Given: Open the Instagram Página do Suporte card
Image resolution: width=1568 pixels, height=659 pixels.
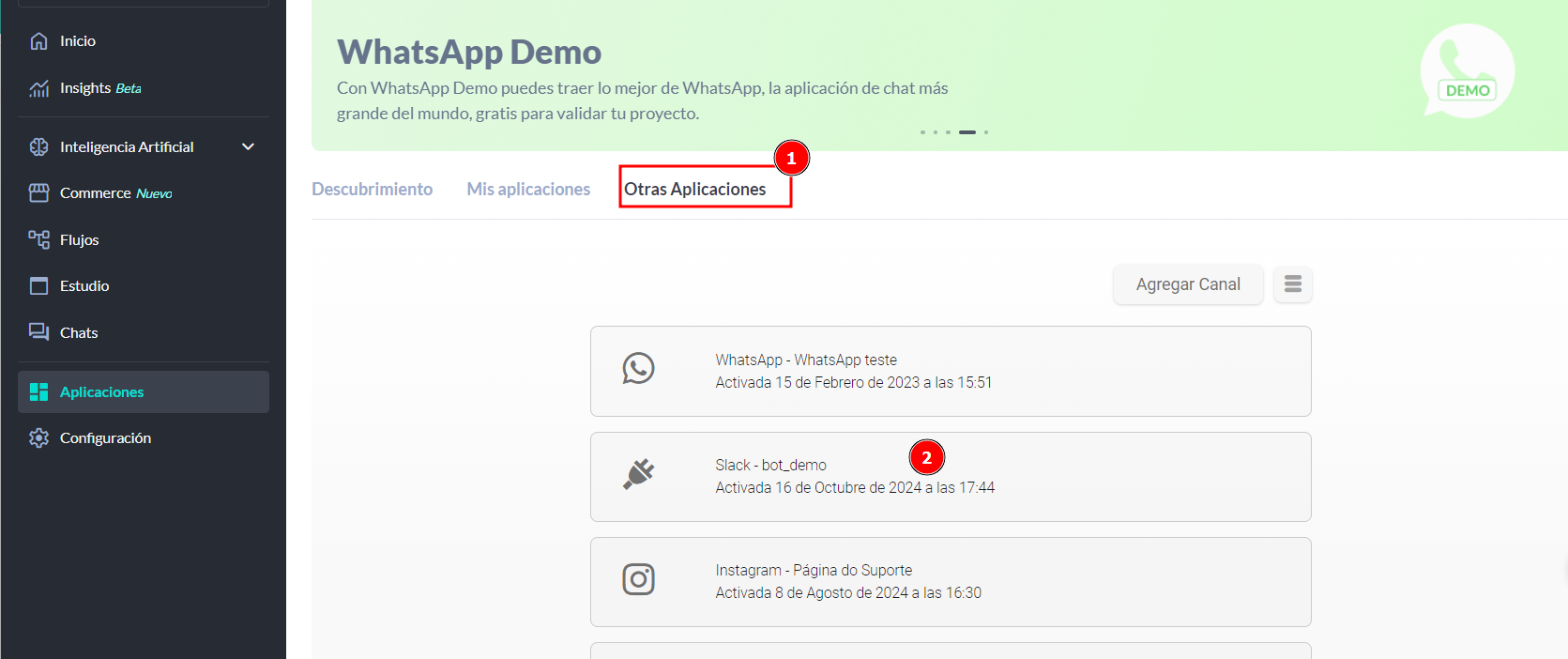Looking at the screenshot, I should point(950,581).
